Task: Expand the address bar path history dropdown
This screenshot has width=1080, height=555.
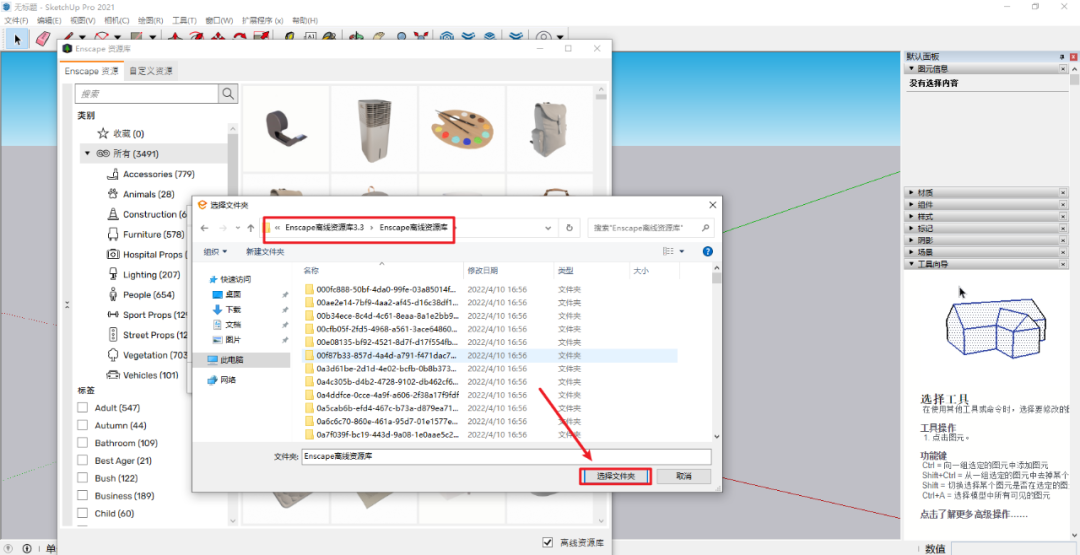Action: click(547, 227)
